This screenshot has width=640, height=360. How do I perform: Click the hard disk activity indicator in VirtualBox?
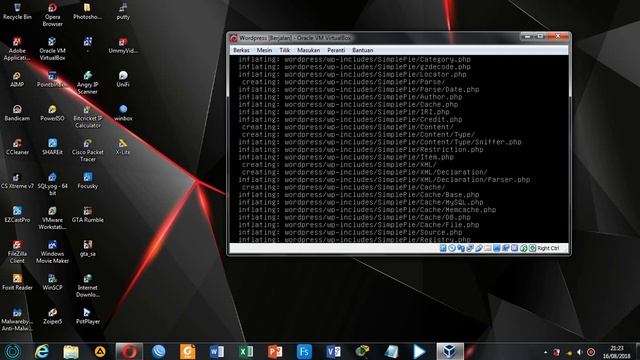pos(443,248)
